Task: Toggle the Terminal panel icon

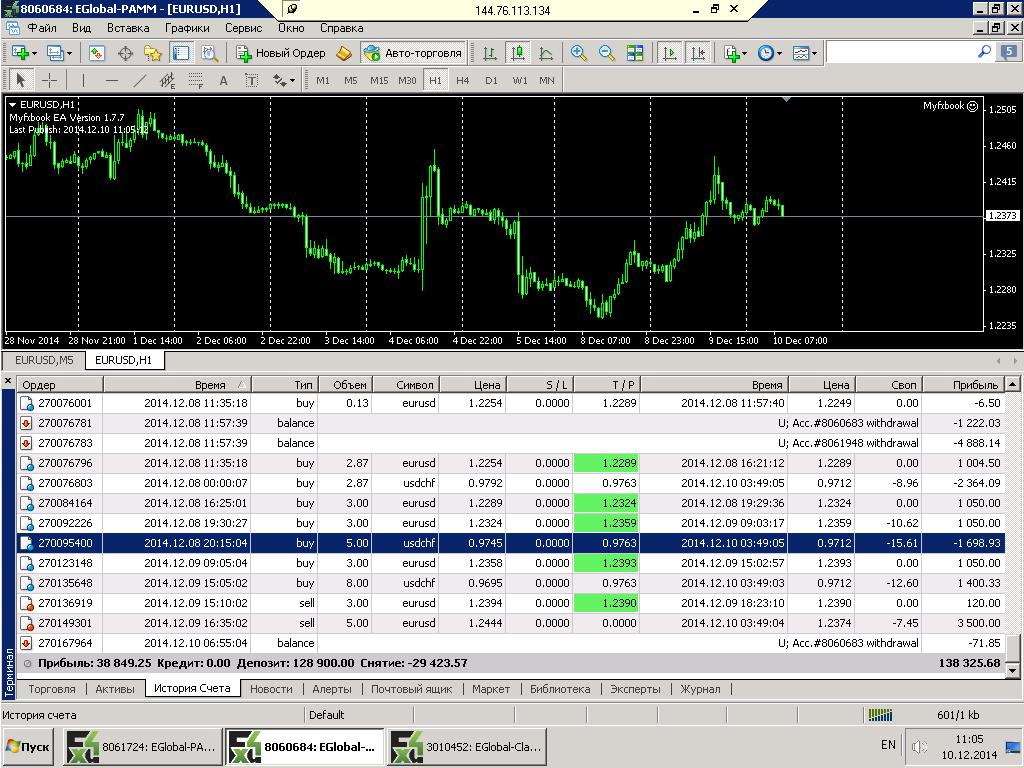Action: 181,53
